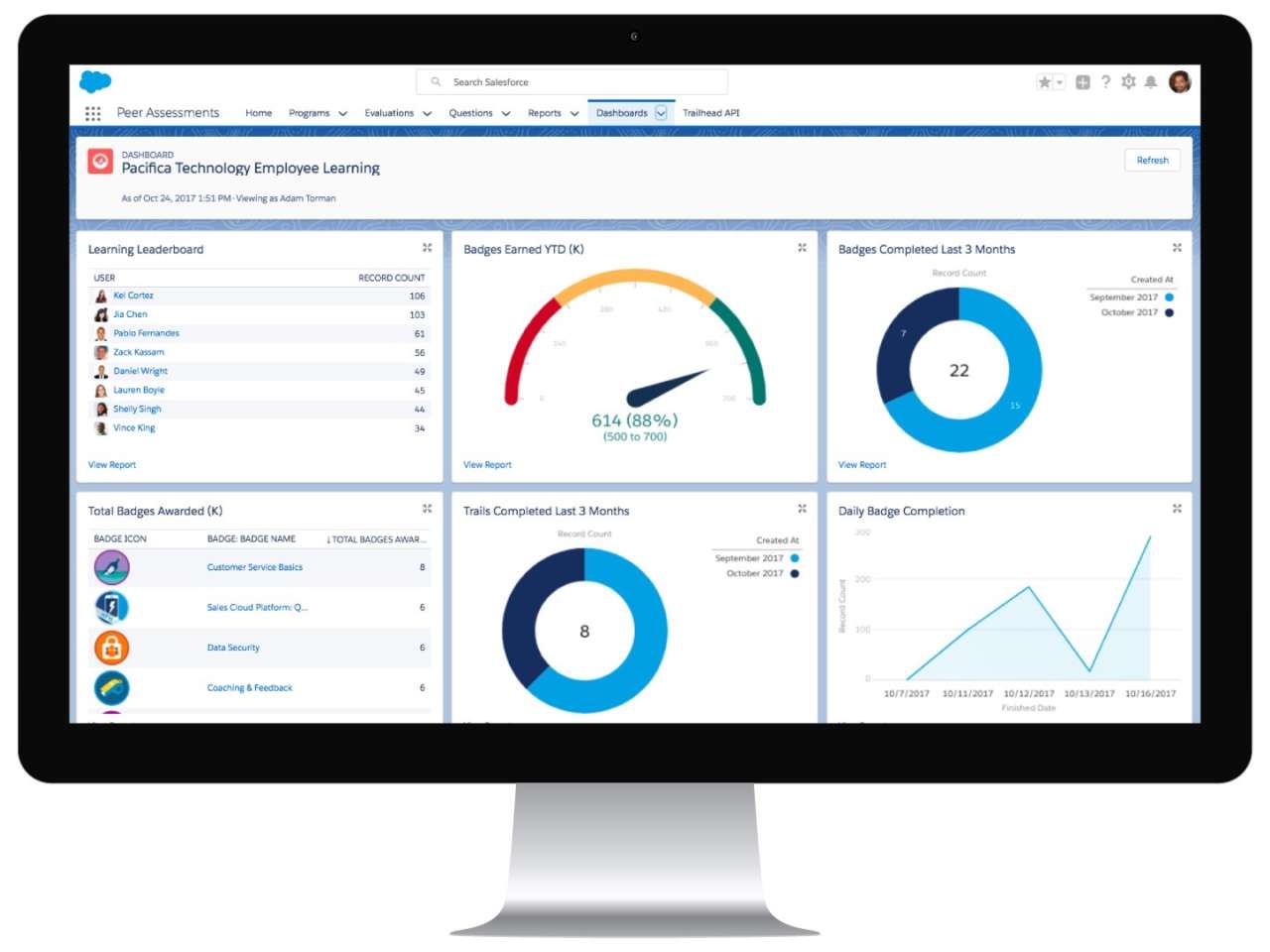Open the Trailhead API tab

pyautogui.click(x=711, y=113)
